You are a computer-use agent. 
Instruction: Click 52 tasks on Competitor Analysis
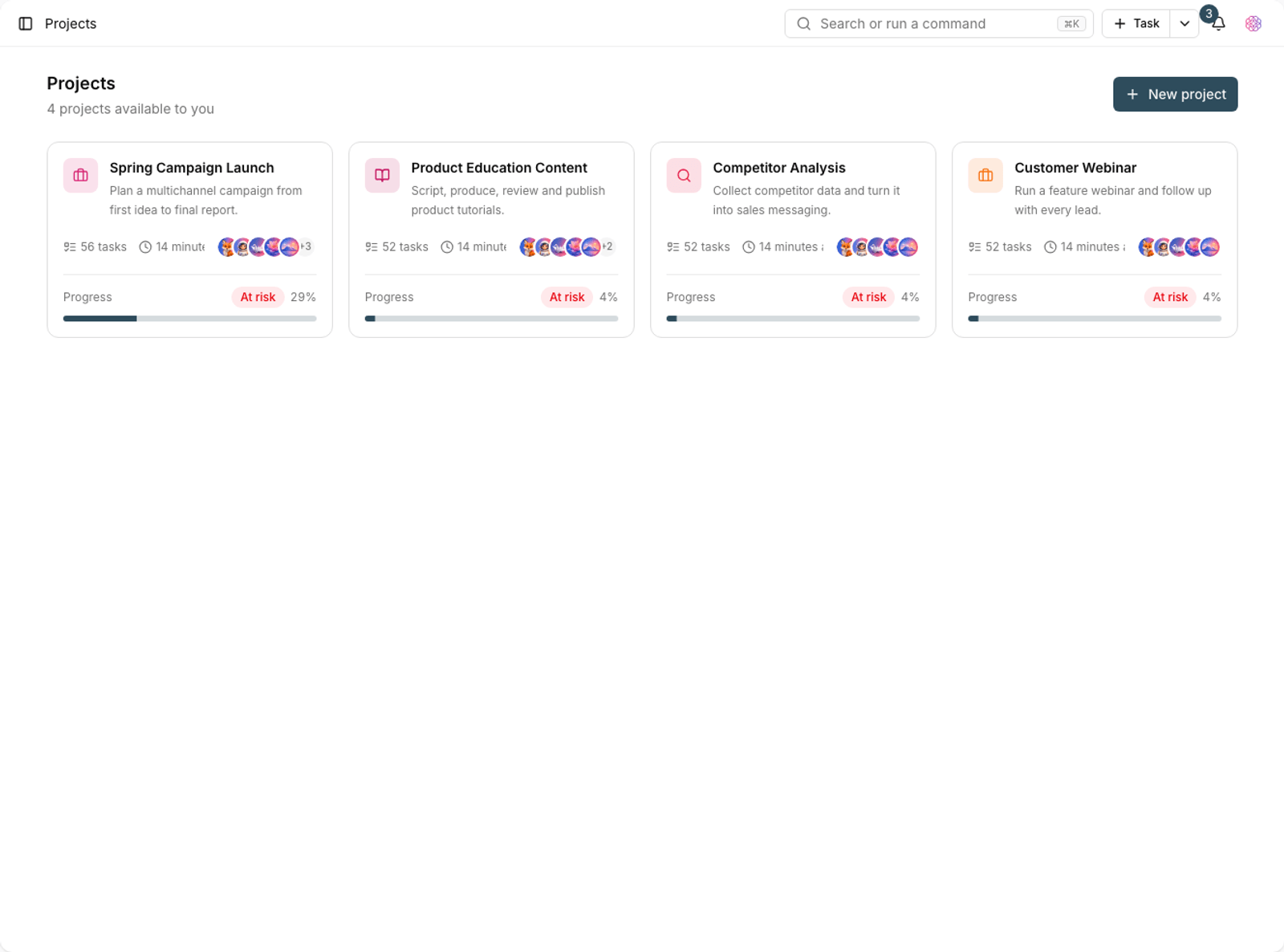pyautogui.click(x=699, y=247)
